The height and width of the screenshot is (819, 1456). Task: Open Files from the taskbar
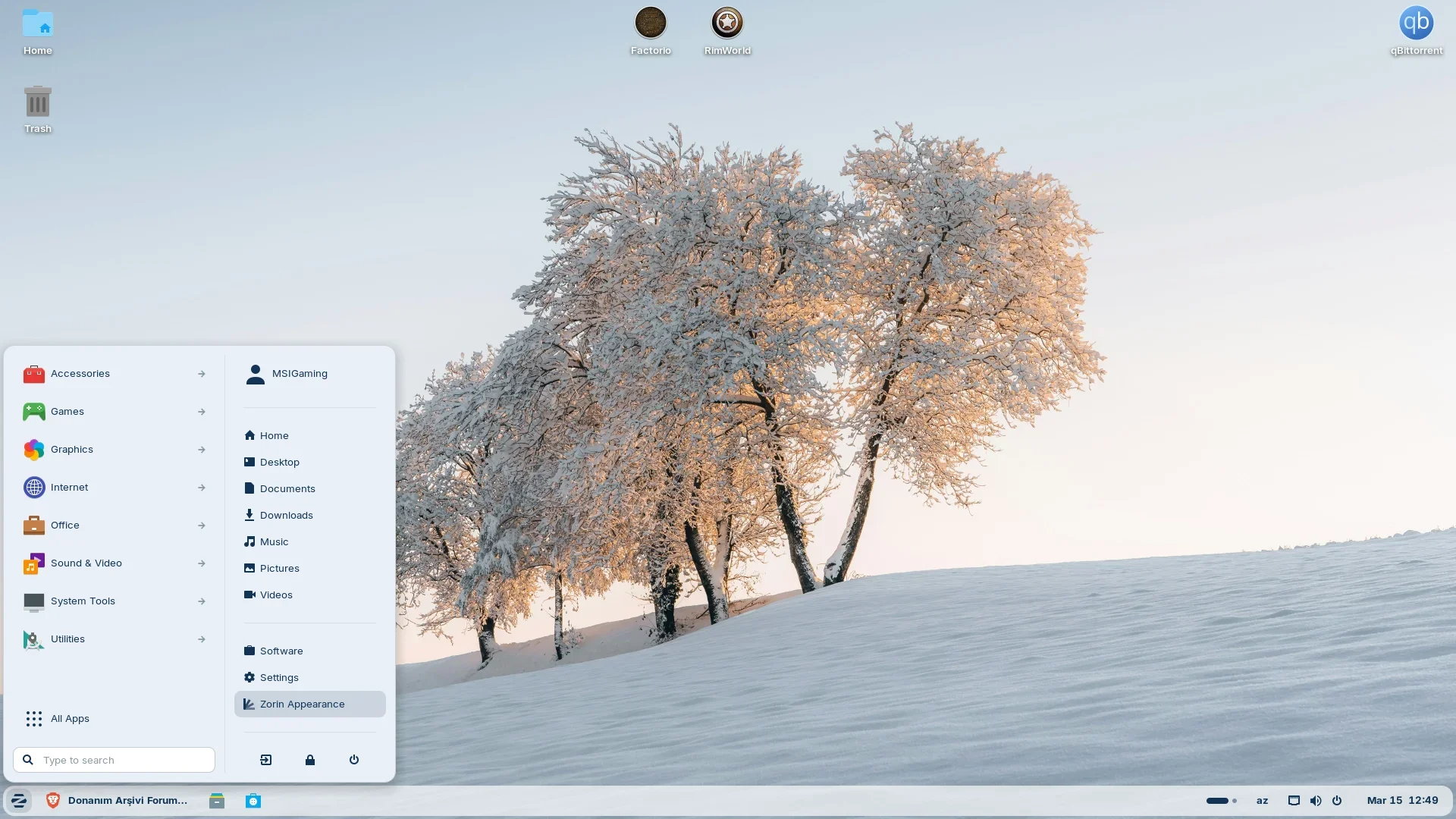pos(217,801)
